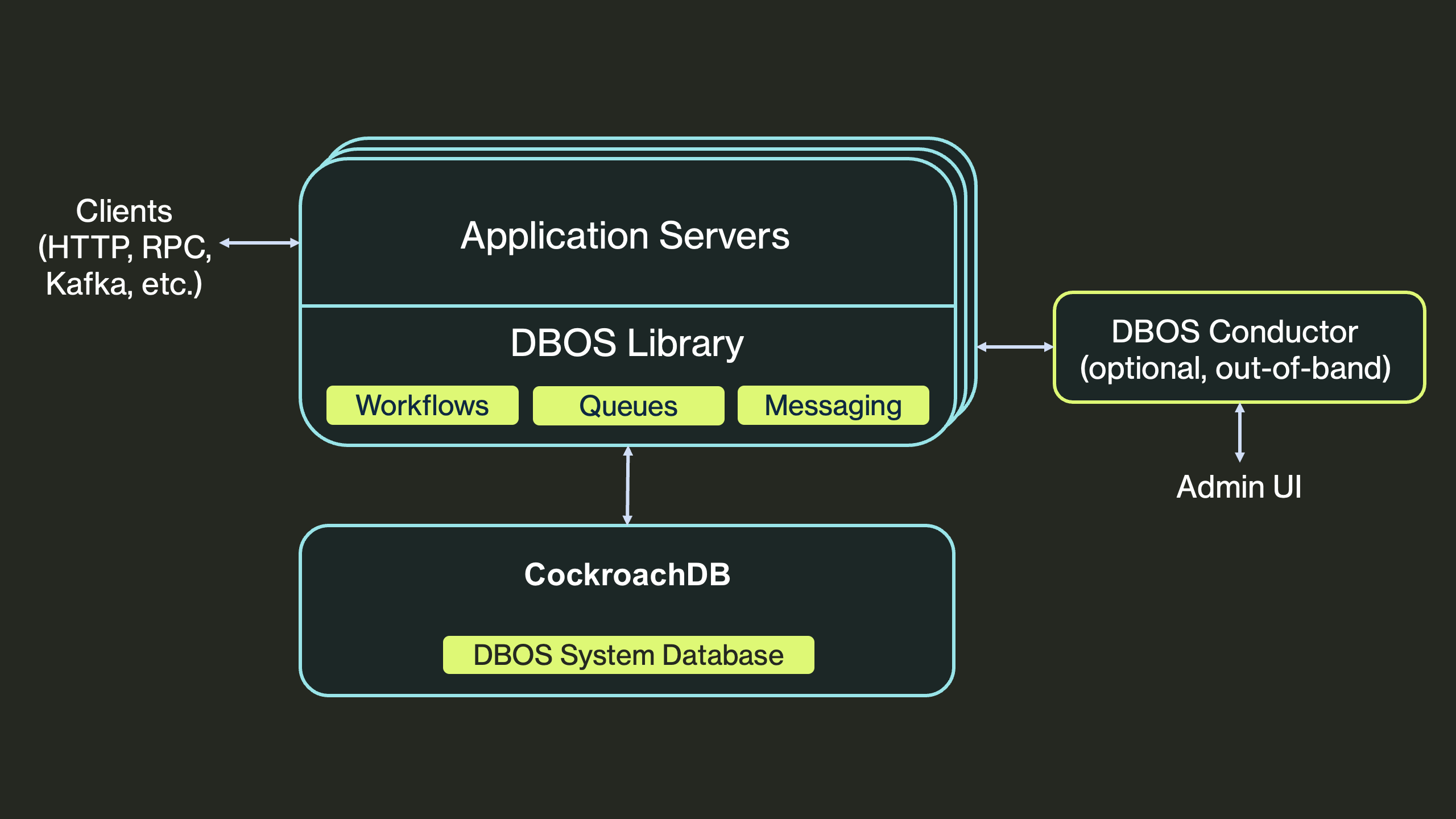The height and width of the screenshot is (819, 1456).
Task: Click the Workflows box in DBOS Library
Action: click(422, 406)
